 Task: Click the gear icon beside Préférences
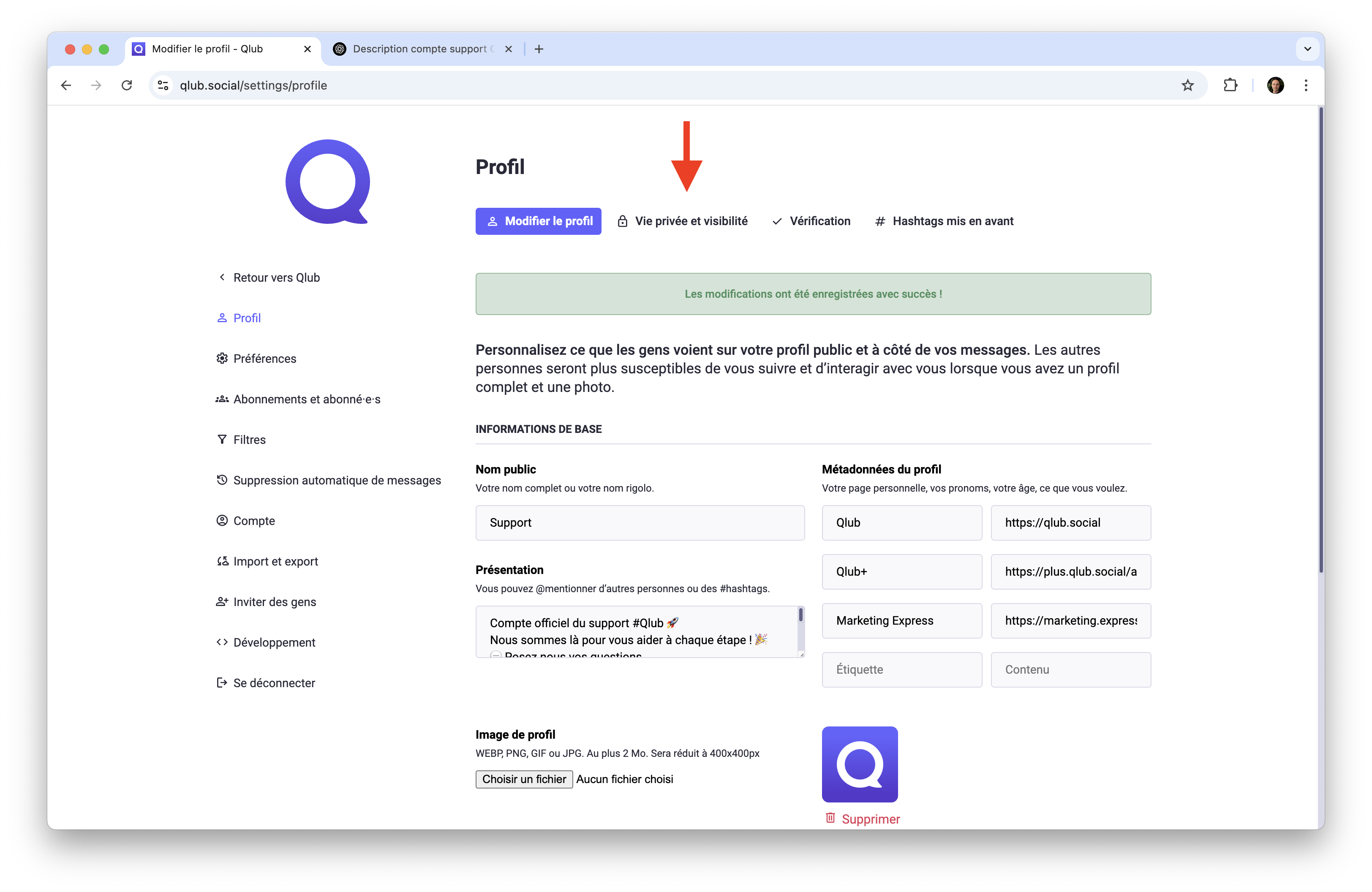click(222, 359)
